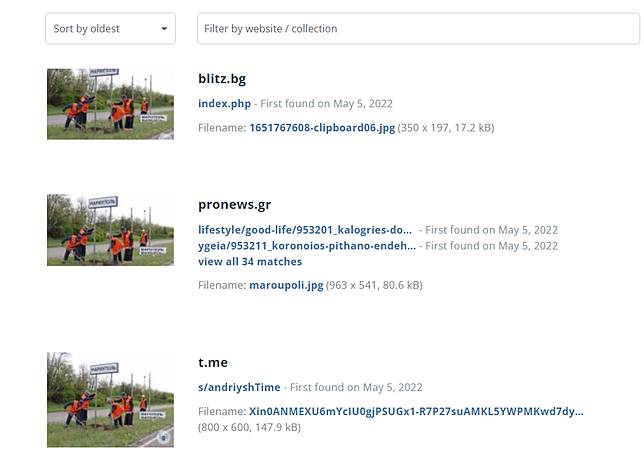
Task: Click the t.me domain heading
Action: coord(213,362)
